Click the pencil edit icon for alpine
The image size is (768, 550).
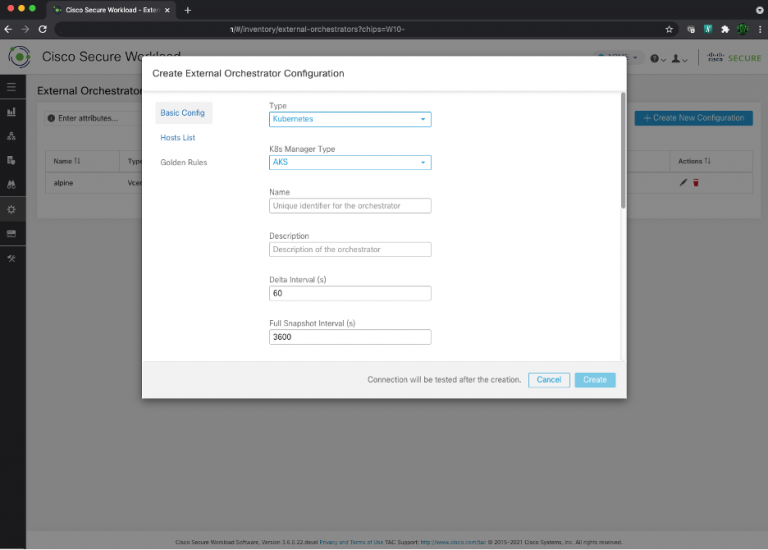(x=683, y=183)
